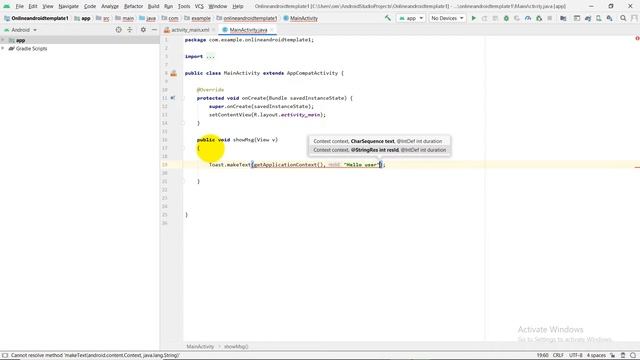Click Apply Changes and Restart Activity icon
640x360 pixels.
click(x=484, y=18)
